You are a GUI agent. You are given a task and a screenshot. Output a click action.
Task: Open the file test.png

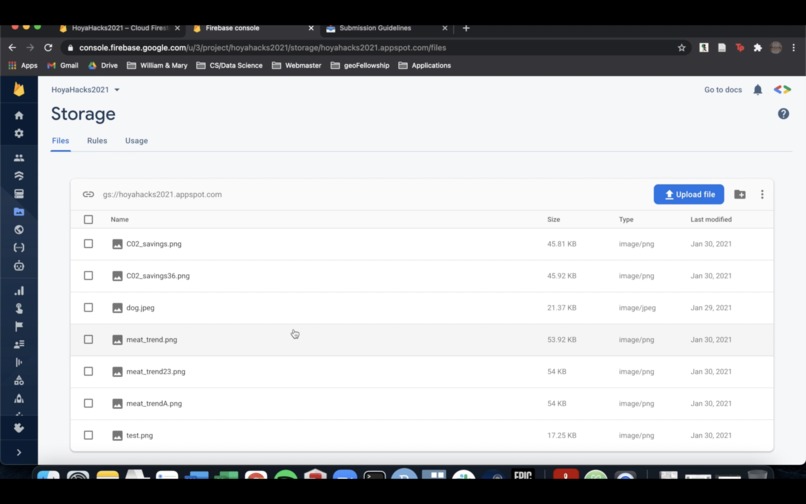[139, 436]
